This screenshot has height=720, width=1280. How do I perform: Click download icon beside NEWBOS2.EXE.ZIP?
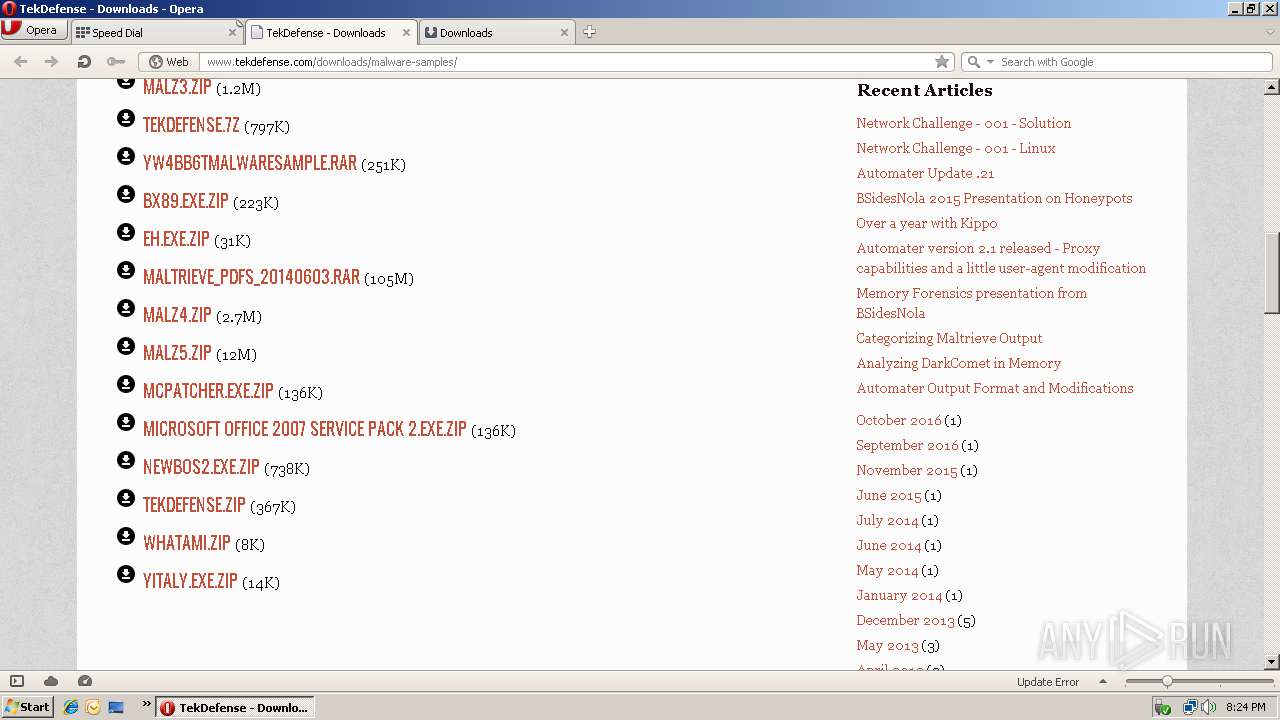126,460
